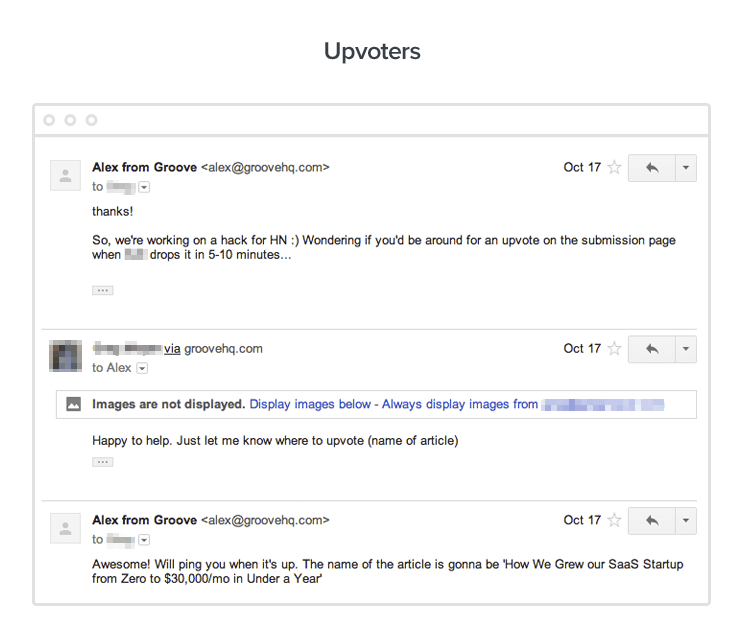Reply to the 'via groovehq.com' email
This screenshot has height=640, width=741.
coord(652,349)
